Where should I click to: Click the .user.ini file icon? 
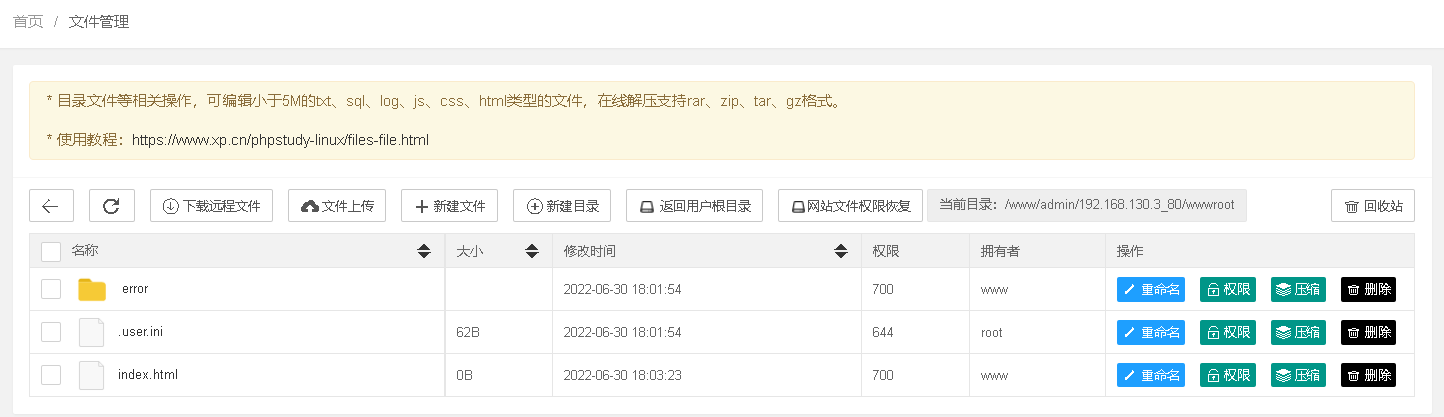[x=92, y=332]
